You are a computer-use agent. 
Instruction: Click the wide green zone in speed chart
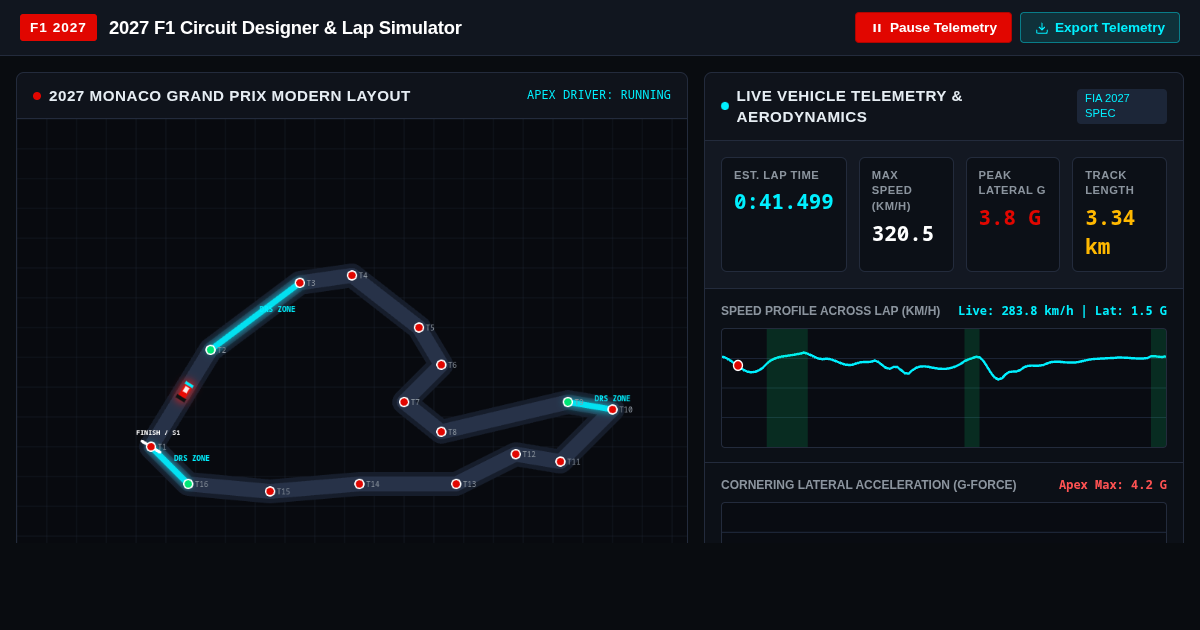coord(787,388)
